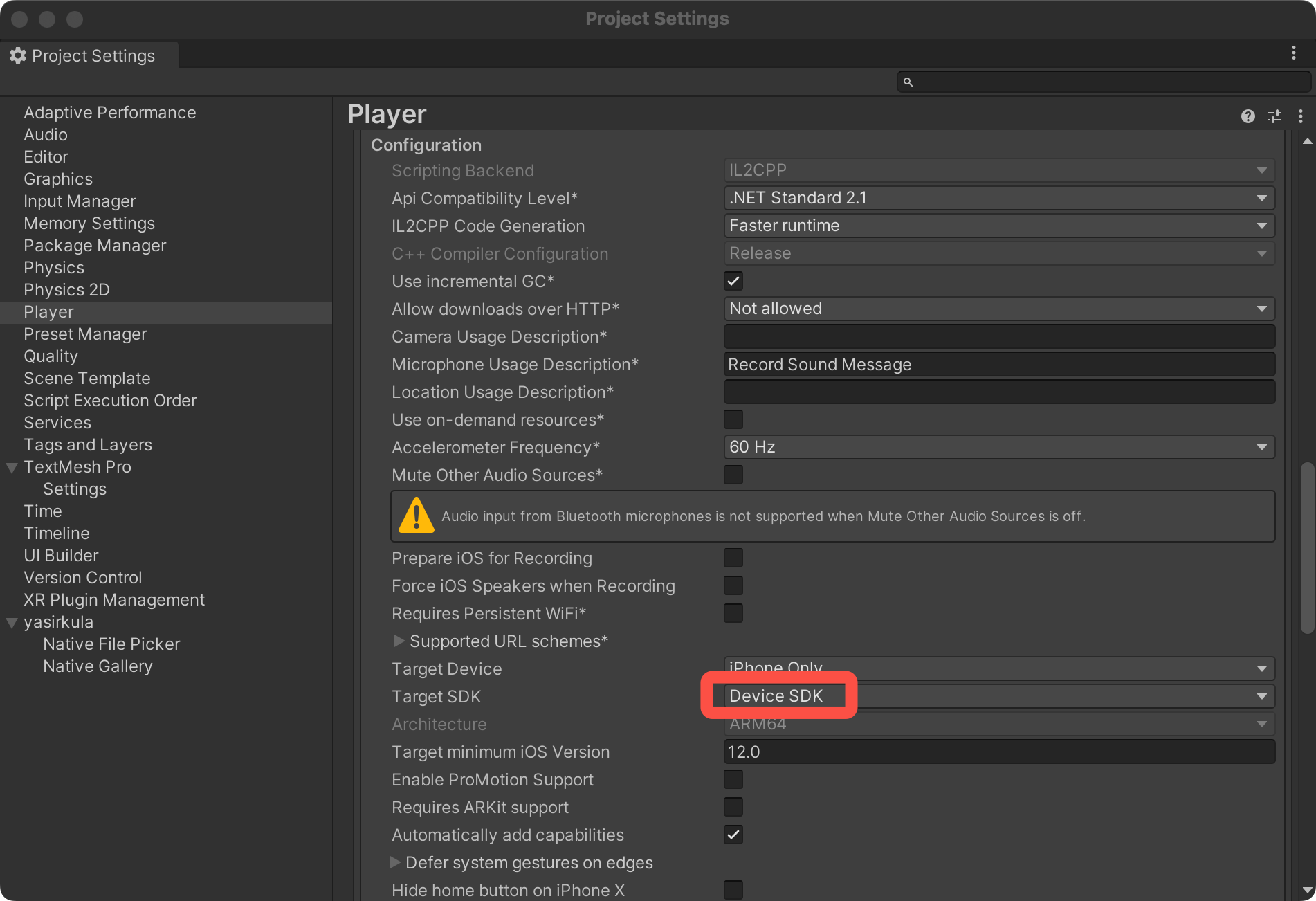1316x901 pixels.
Task: Click the gear icon on Project Settings tab
Action: pos(18,55)
